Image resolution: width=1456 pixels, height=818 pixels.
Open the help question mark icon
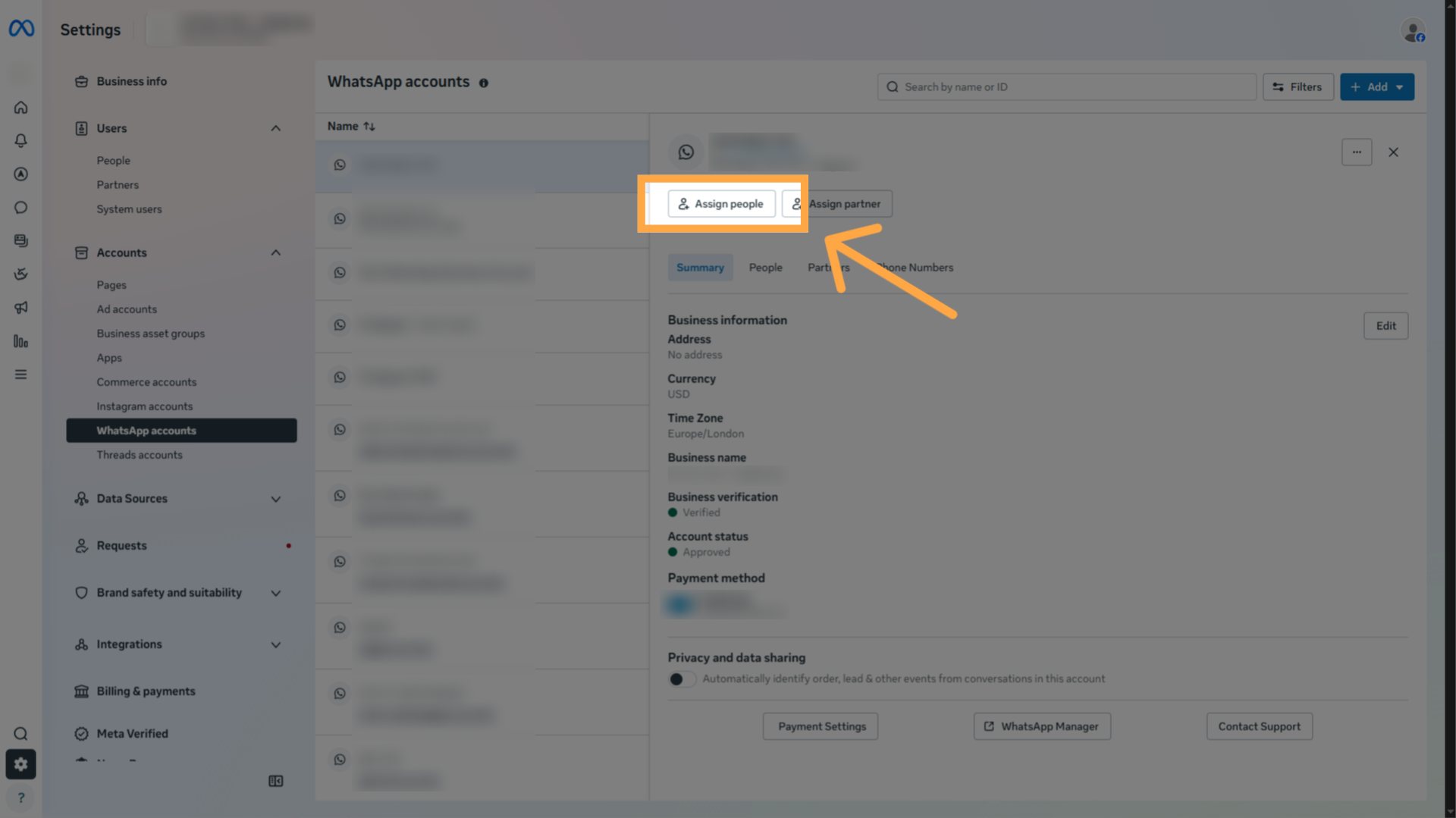(x=21, y=798)
